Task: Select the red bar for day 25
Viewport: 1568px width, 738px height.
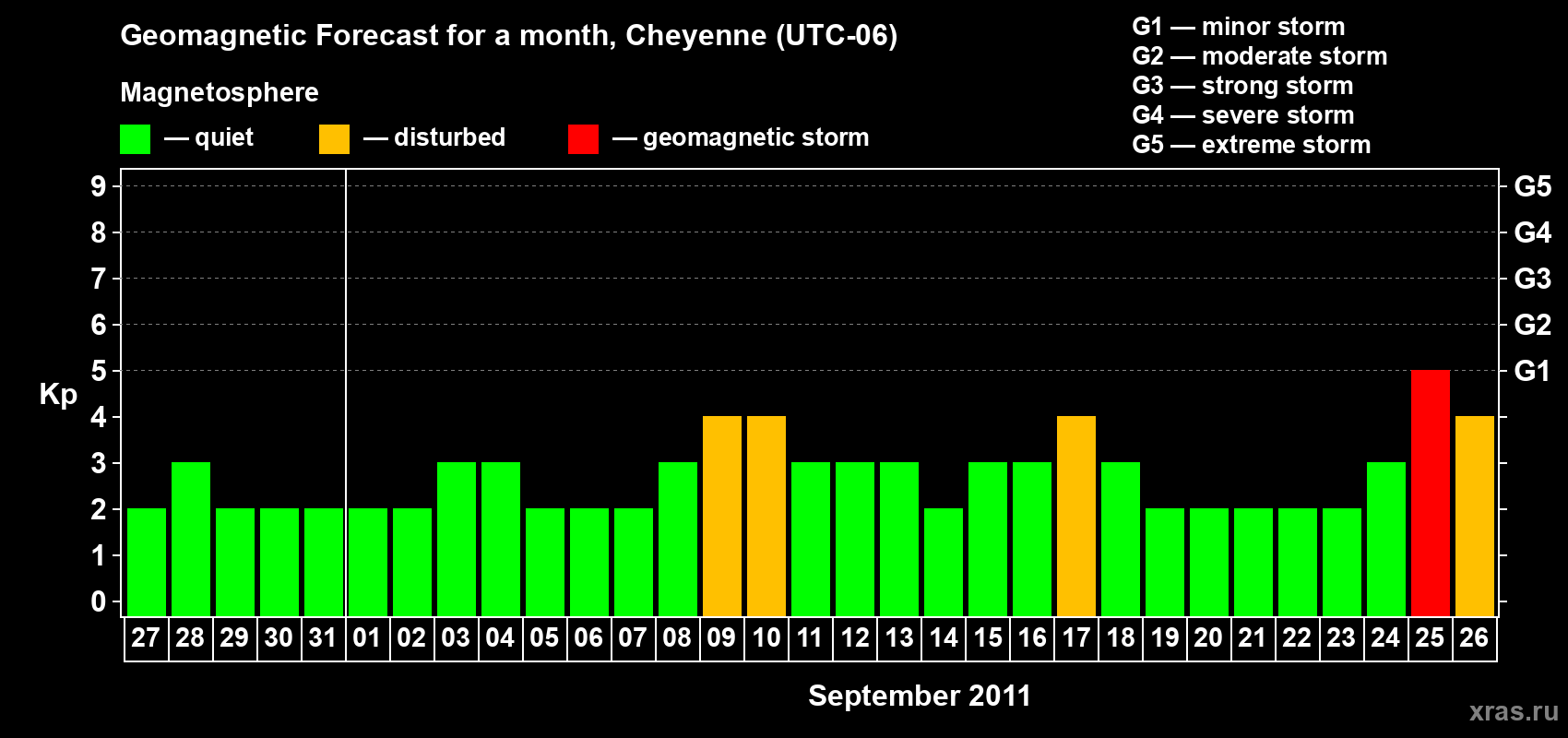Action: [1431, 494]
